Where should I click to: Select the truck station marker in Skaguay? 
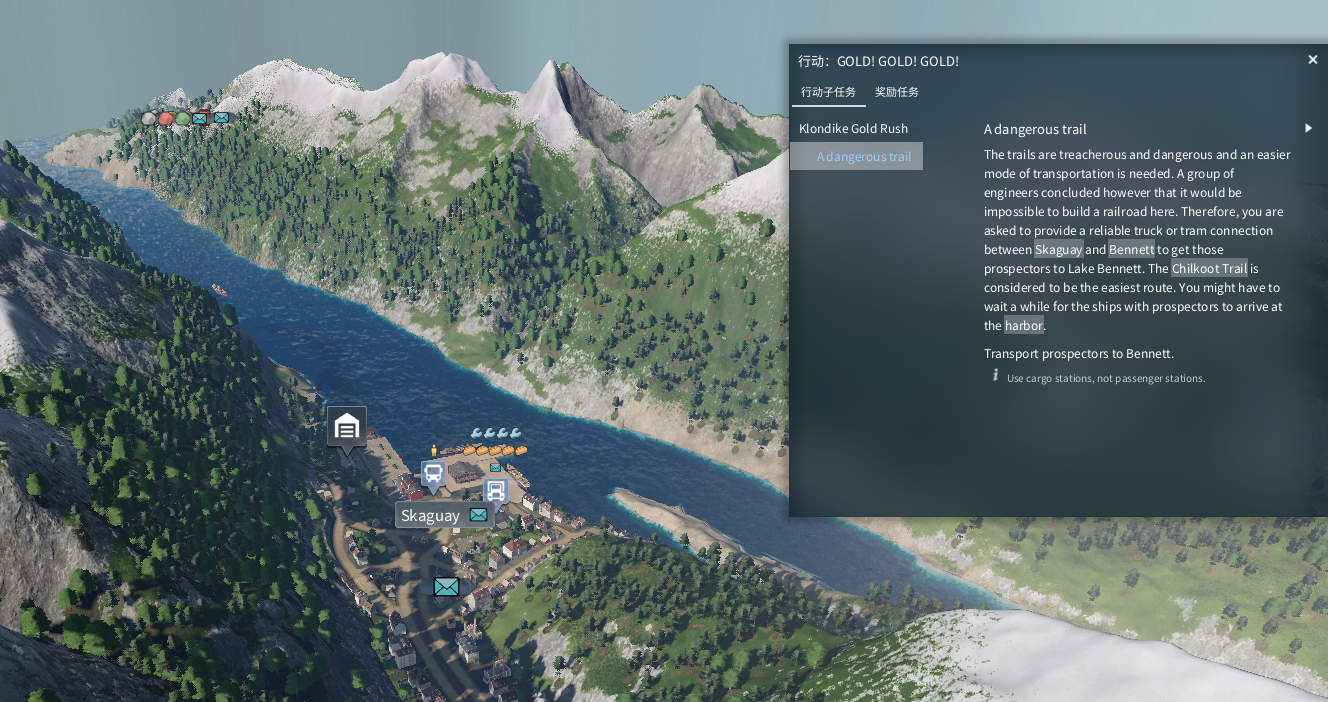[x=496, y=490]
